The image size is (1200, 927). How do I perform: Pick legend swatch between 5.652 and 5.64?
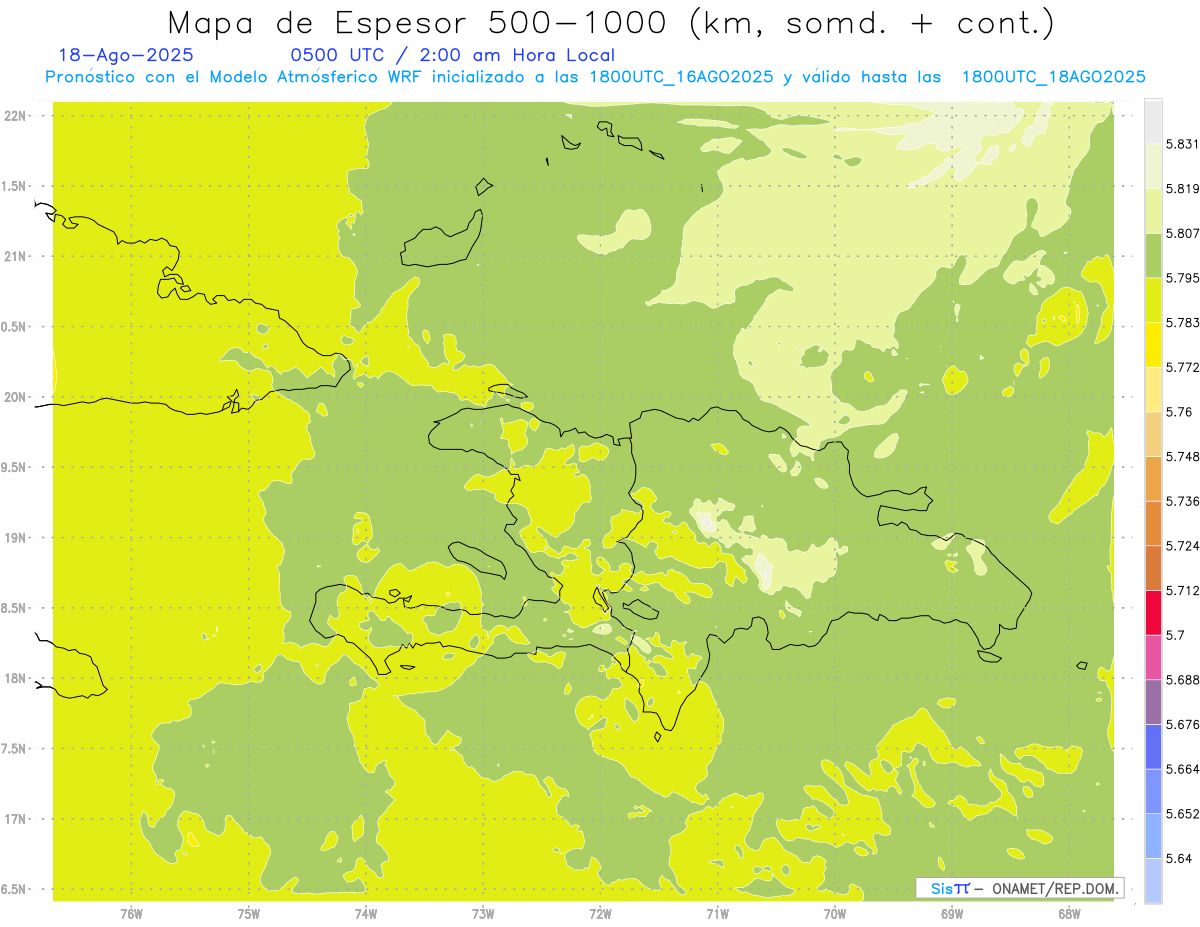1153,835
